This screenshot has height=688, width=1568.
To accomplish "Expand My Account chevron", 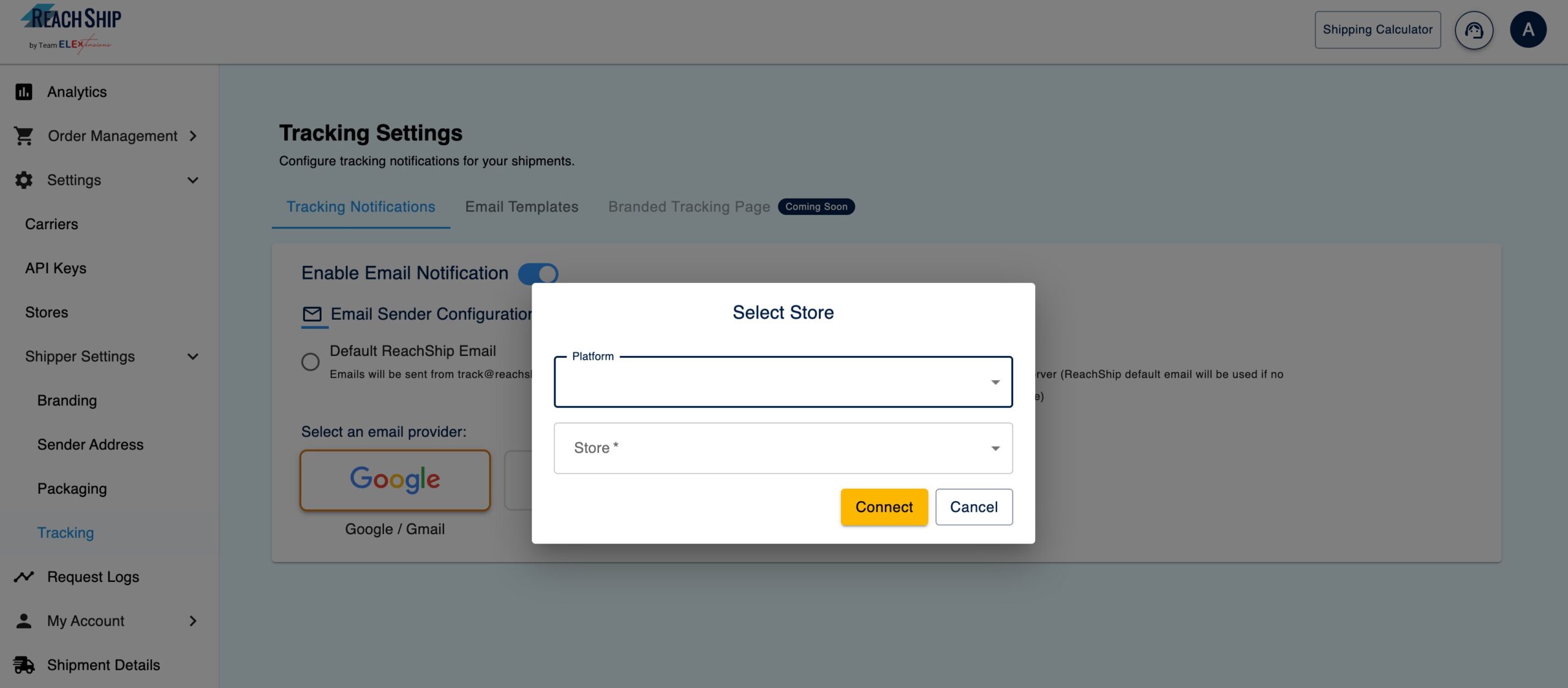I will coord(193,621).
